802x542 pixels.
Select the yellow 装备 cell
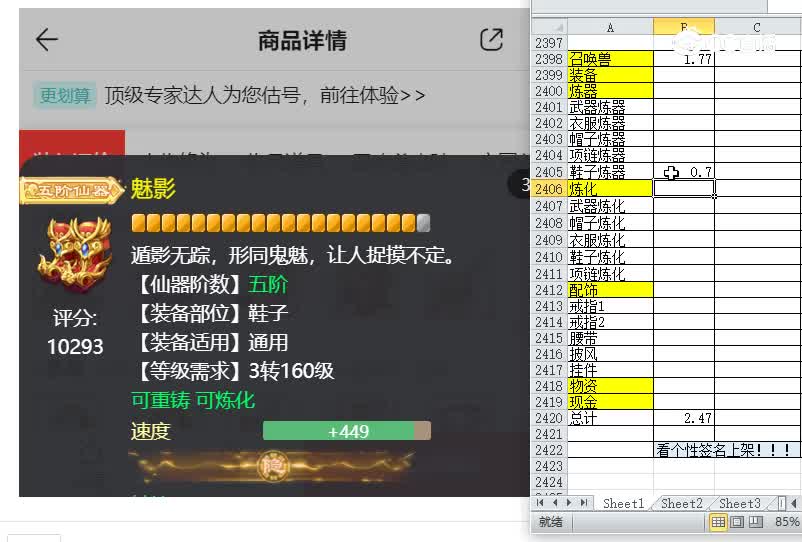tap(610, 75)
